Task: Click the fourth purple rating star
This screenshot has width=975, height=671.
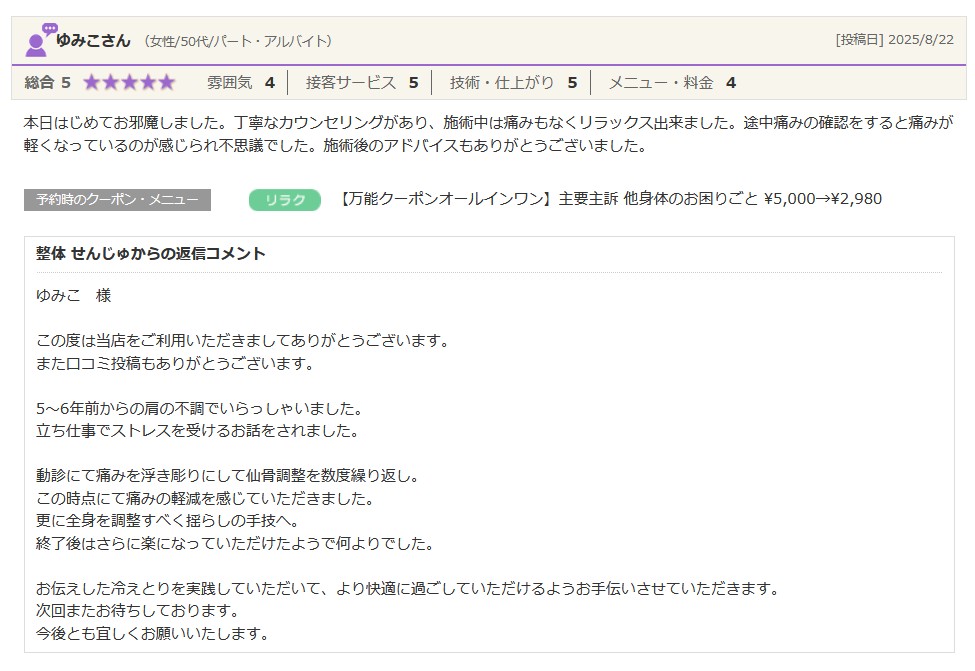Action: pos(148,82)
